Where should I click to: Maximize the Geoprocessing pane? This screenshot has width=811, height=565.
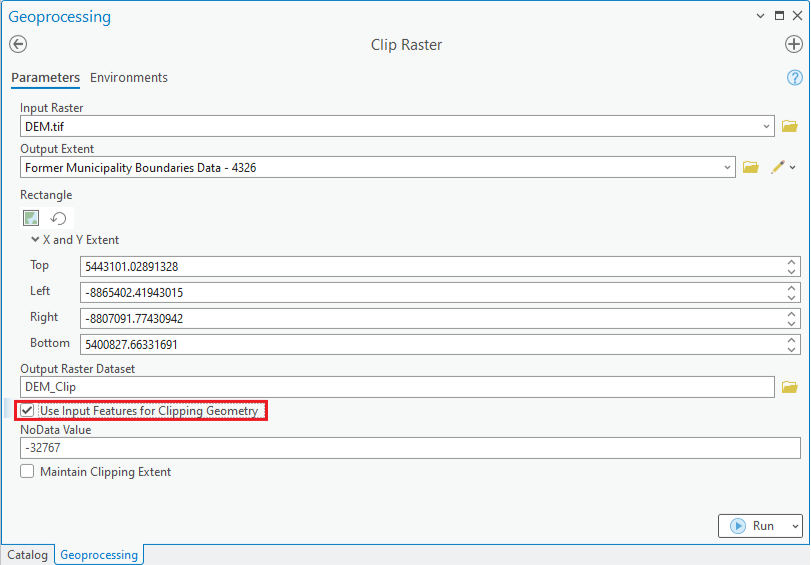(x=779, y=16)
